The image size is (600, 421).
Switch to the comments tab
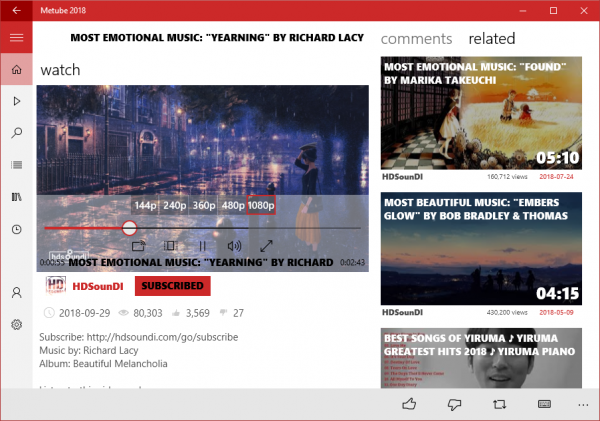point(416,39)
